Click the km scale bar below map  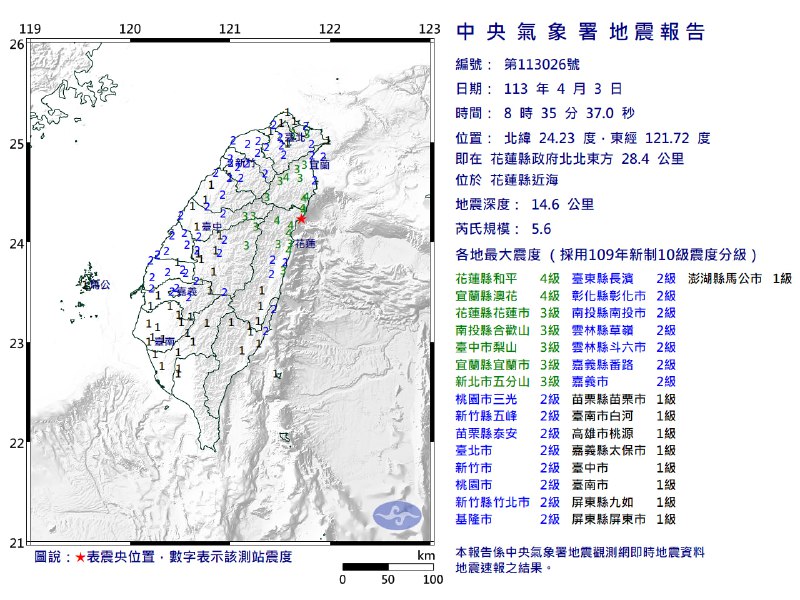coord(388,567)
